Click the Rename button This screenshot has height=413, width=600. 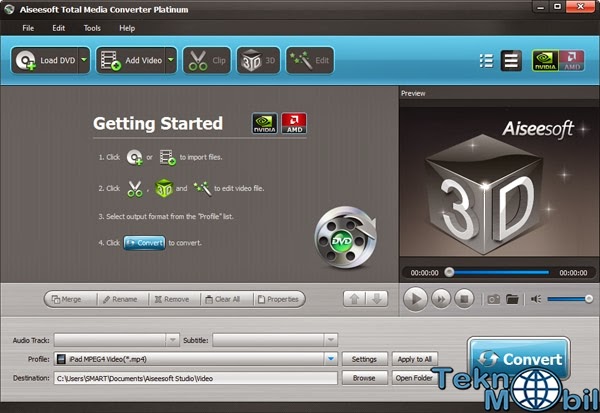(123, 299)
